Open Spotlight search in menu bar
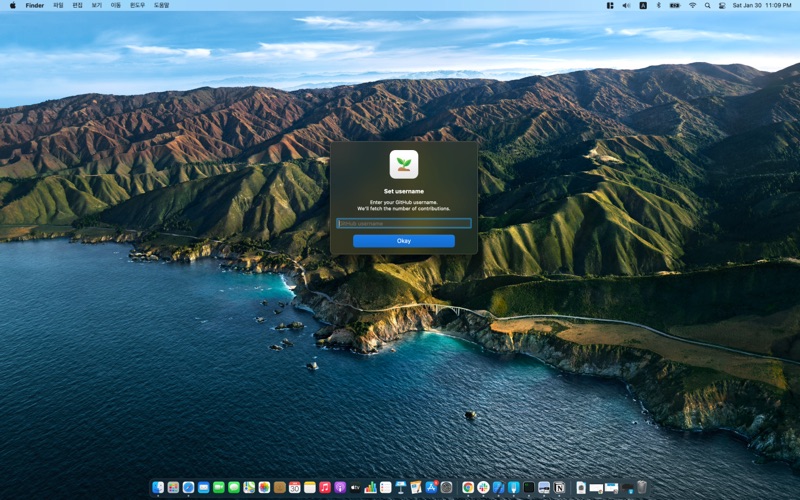The image size is (800, 500). coord(707,5)
